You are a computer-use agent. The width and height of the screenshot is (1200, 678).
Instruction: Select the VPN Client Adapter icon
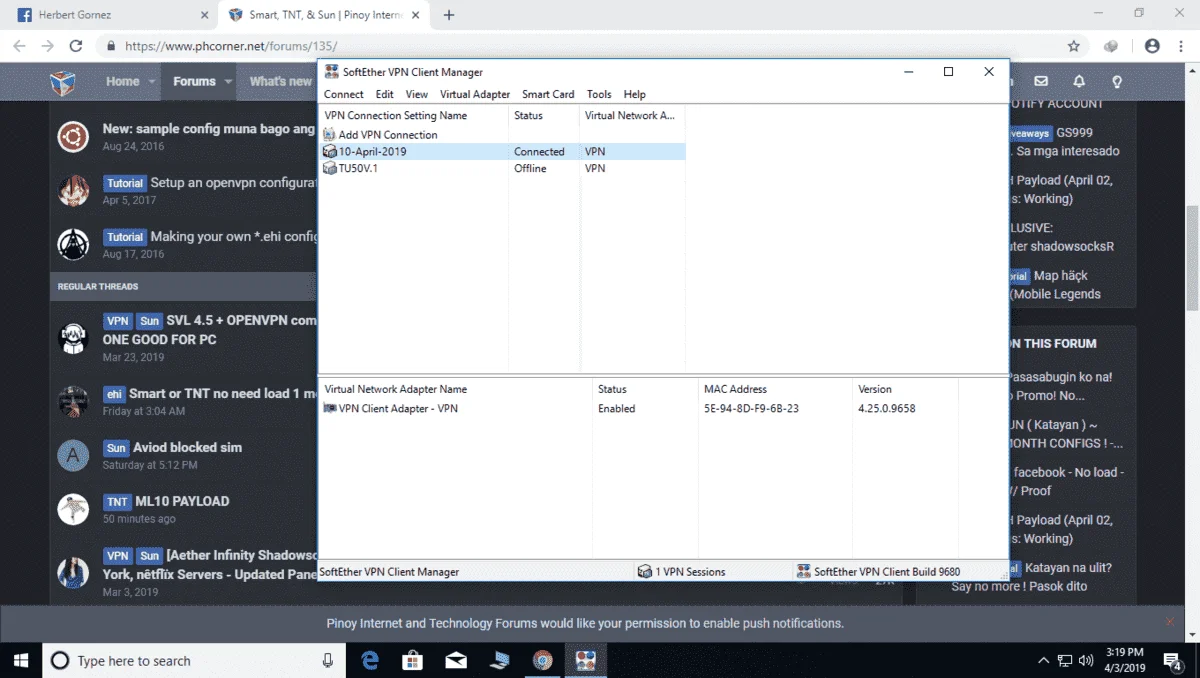pyautogui.click(x=330, y=408)
